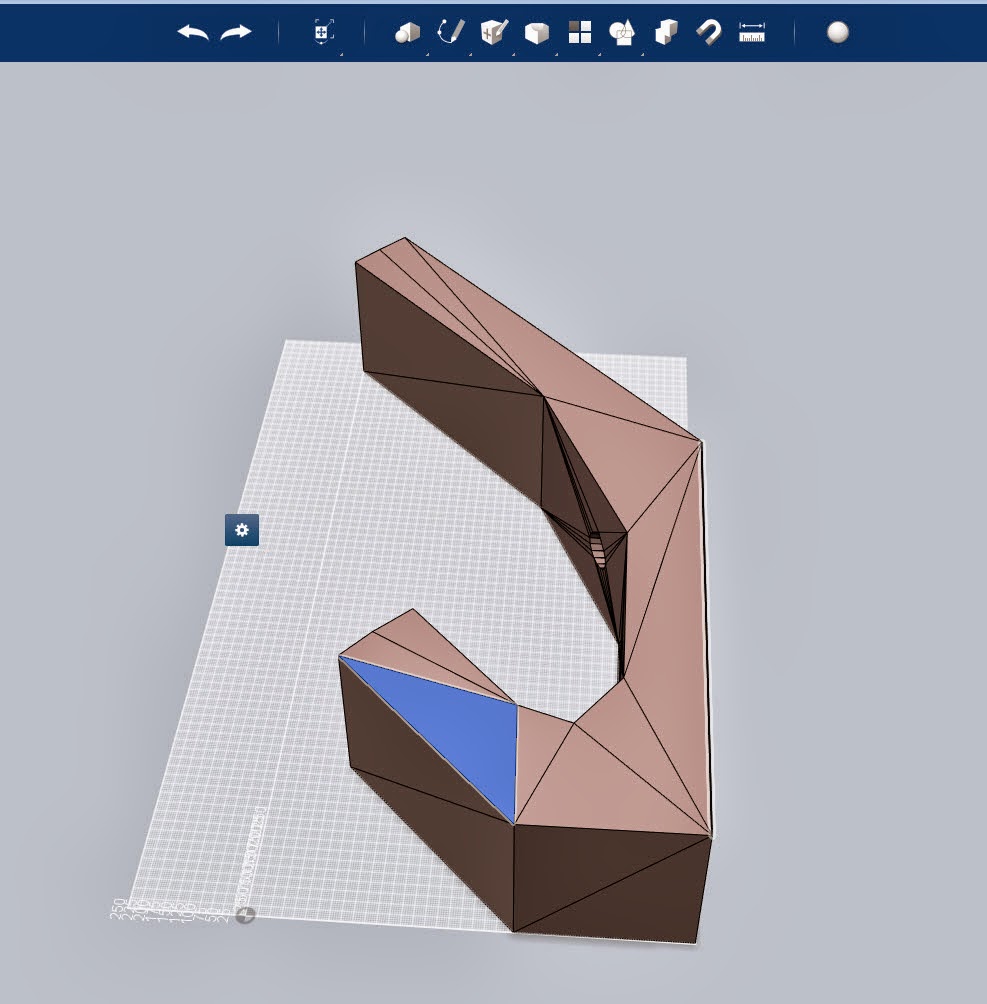This screenshot has width=987, height=1004.
Task: Activate the Measure ruler tool
Action: [x=752, y=33]
